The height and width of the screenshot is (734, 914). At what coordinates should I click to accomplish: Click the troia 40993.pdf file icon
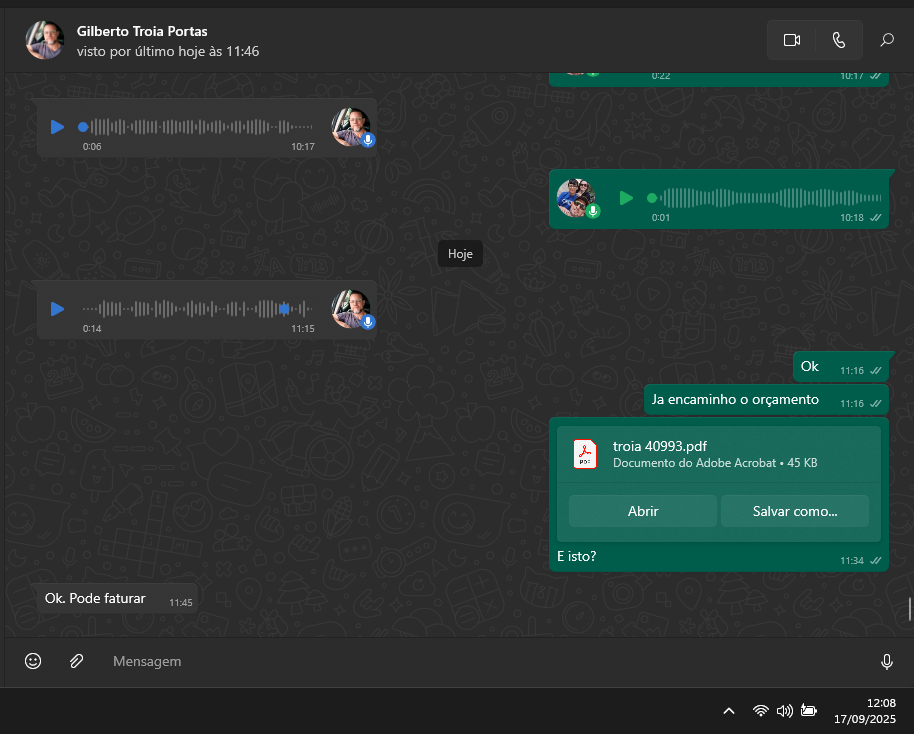pyautogui.click(x=585, y=454)
